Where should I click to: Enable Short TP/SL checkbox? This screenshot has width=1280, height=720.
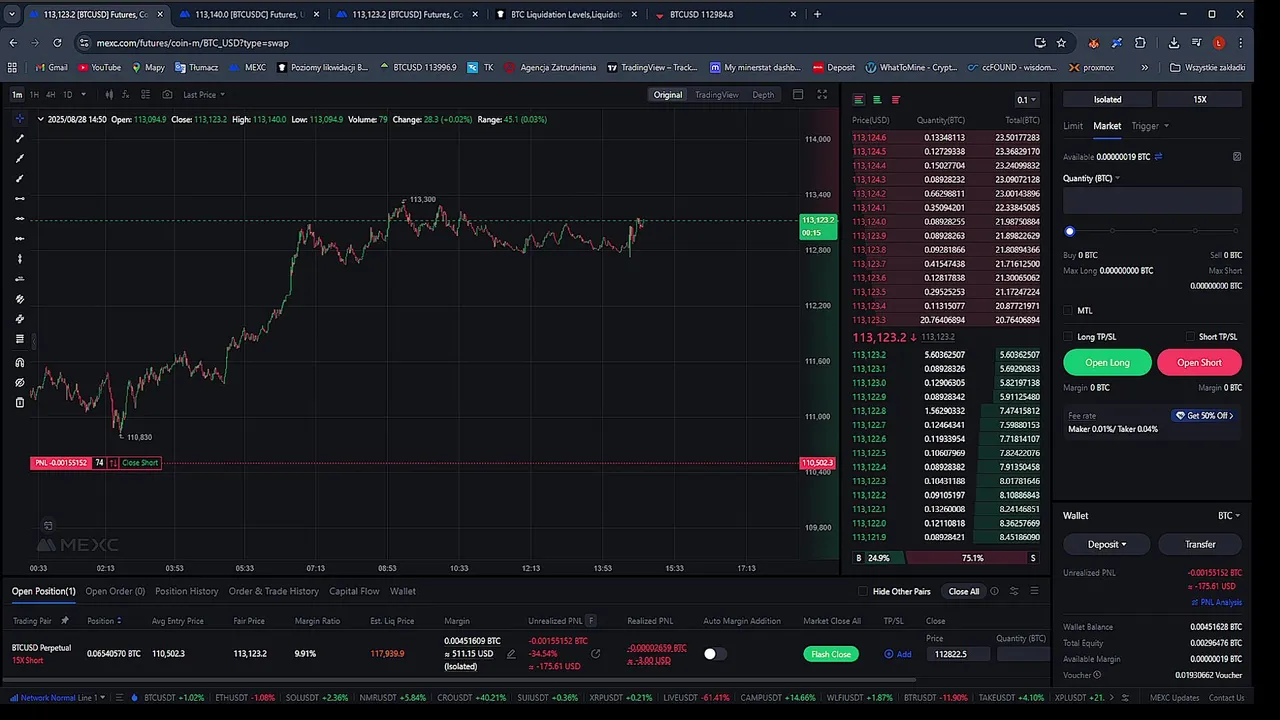point(1190,337)
